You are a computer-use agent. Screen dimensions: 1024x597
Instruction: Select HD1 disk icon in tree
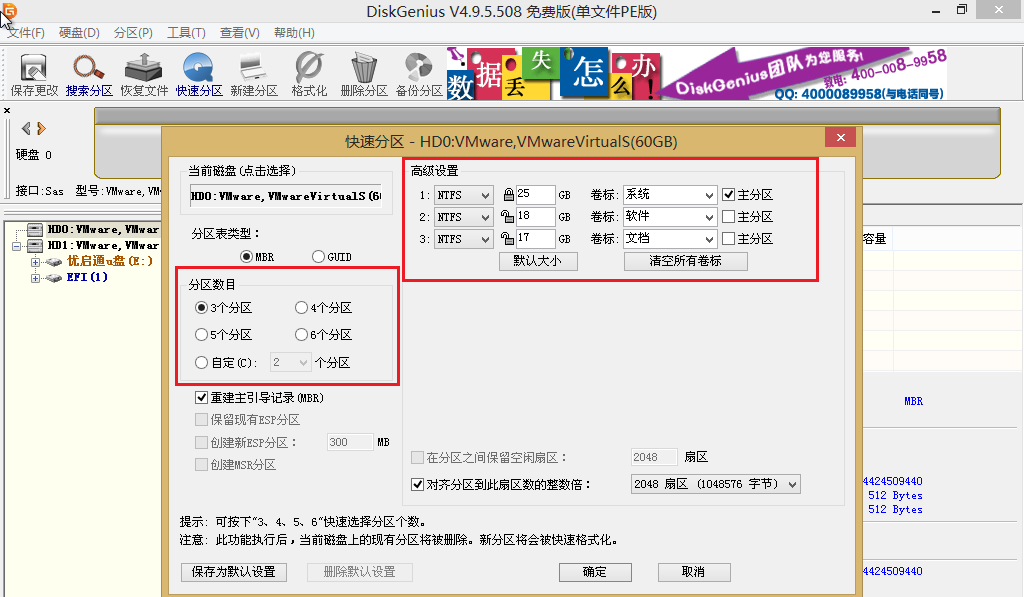pyautogui.click(x=35, y=245)
